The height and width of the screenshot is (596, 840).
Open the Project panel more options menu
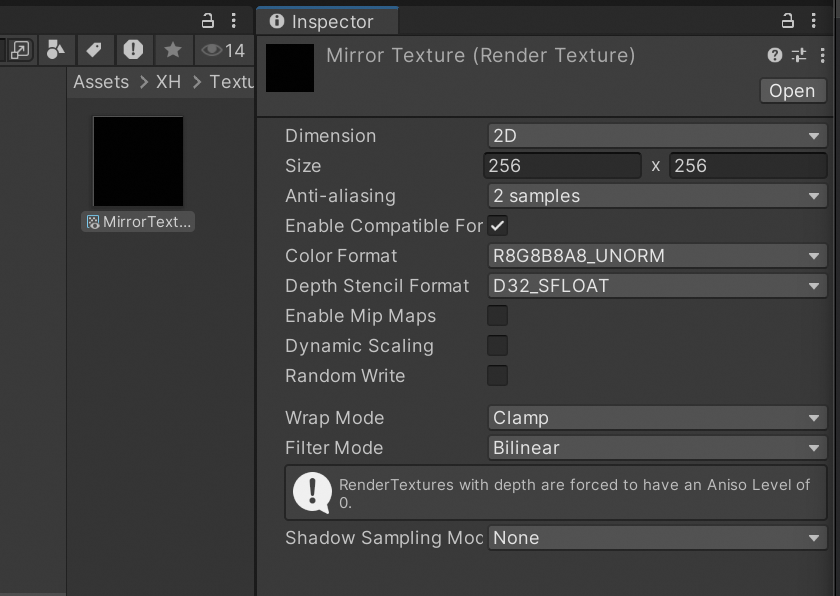coord(234,21)
